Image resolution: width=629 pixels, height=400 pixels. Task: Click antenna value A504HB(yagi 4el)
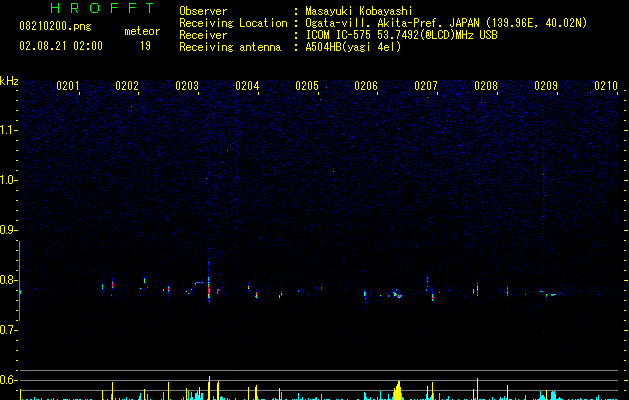click(x=353, y=47)
